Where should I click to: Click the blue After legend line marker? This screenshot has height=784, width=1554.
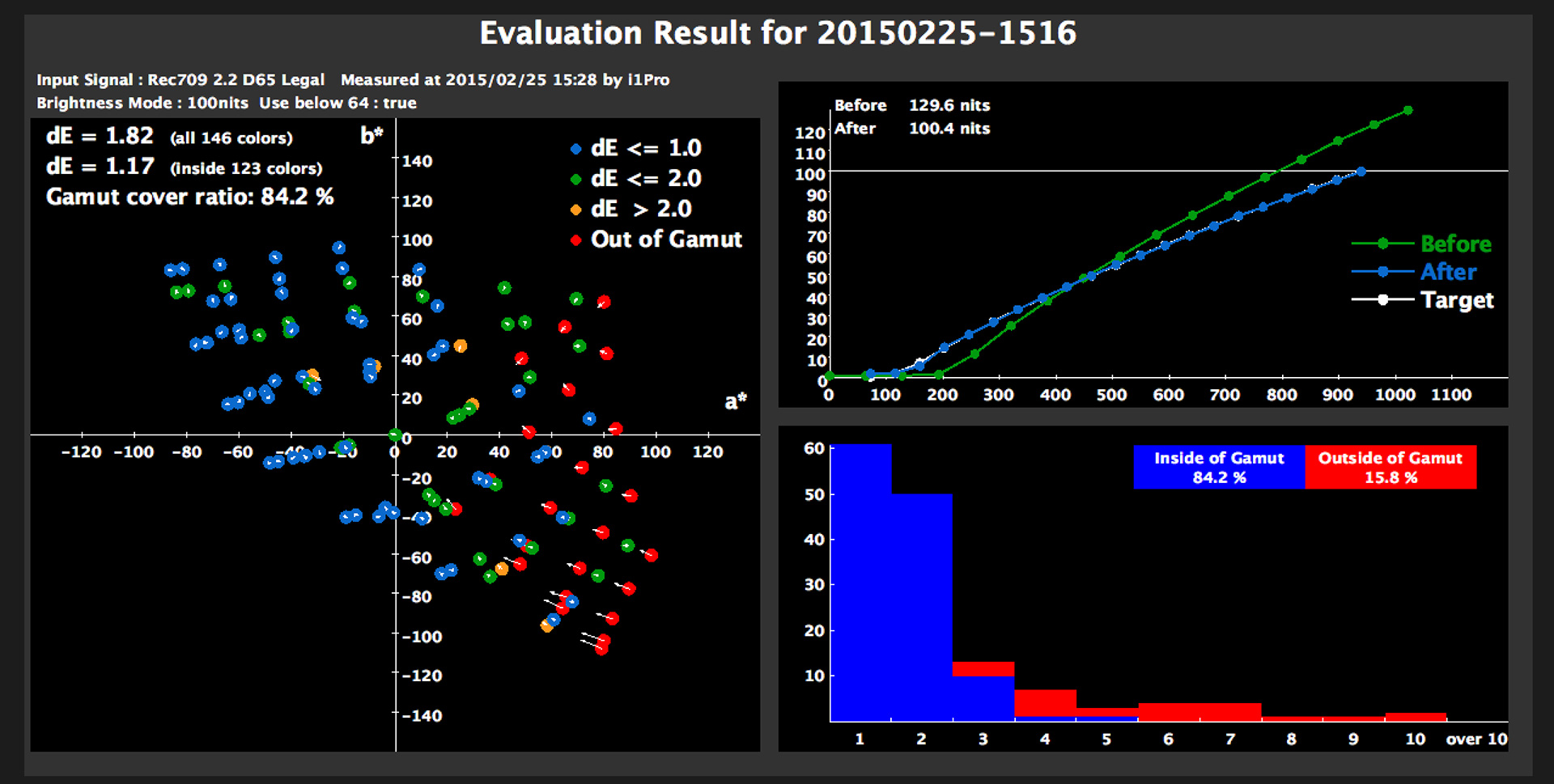pos(1383,272)
